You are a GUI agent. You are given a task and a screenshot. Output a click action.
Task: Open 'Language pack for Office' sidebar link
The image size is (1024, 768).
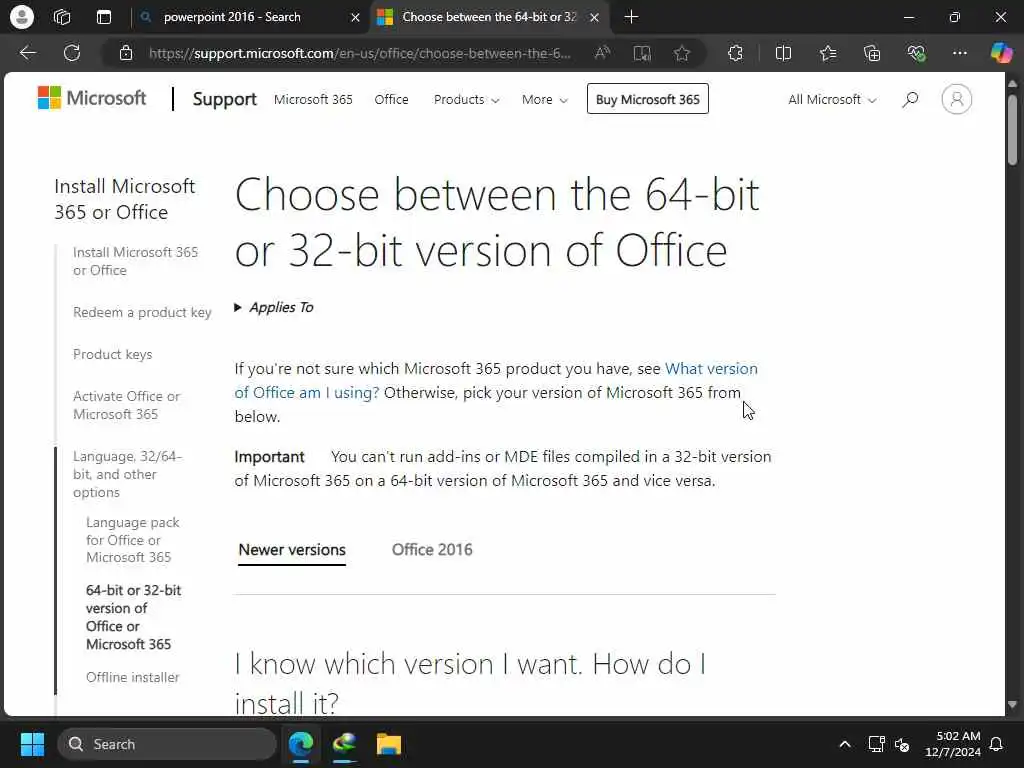[133, 539]
